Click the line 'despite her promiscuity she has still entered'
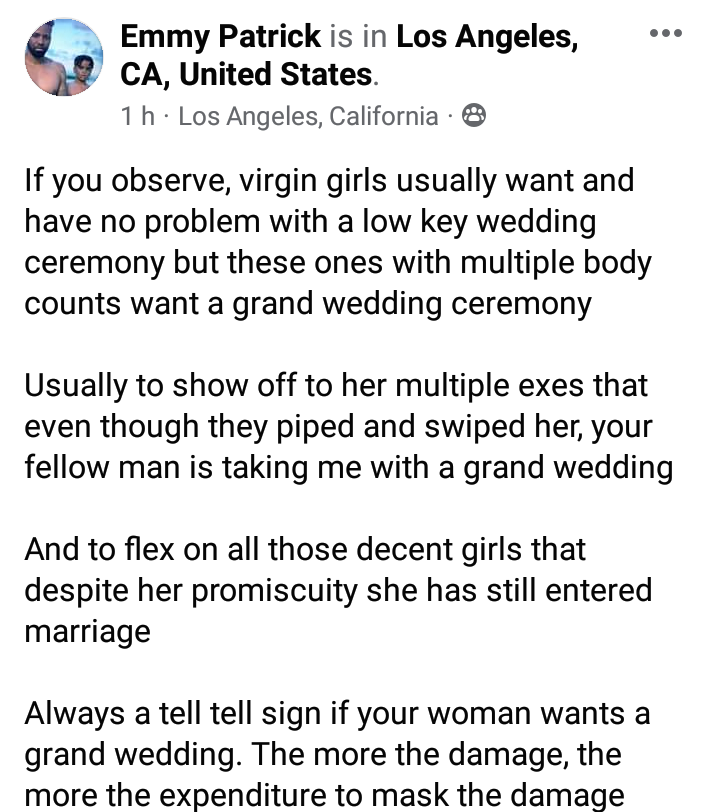This screenshot has height=812, width=715. pos(338,590)
